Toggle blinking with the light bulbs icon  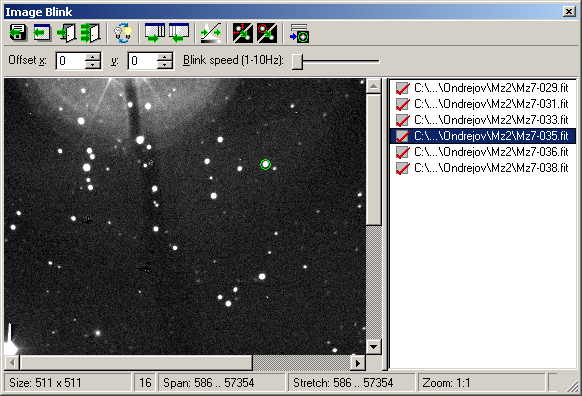(x=122, y=33)
